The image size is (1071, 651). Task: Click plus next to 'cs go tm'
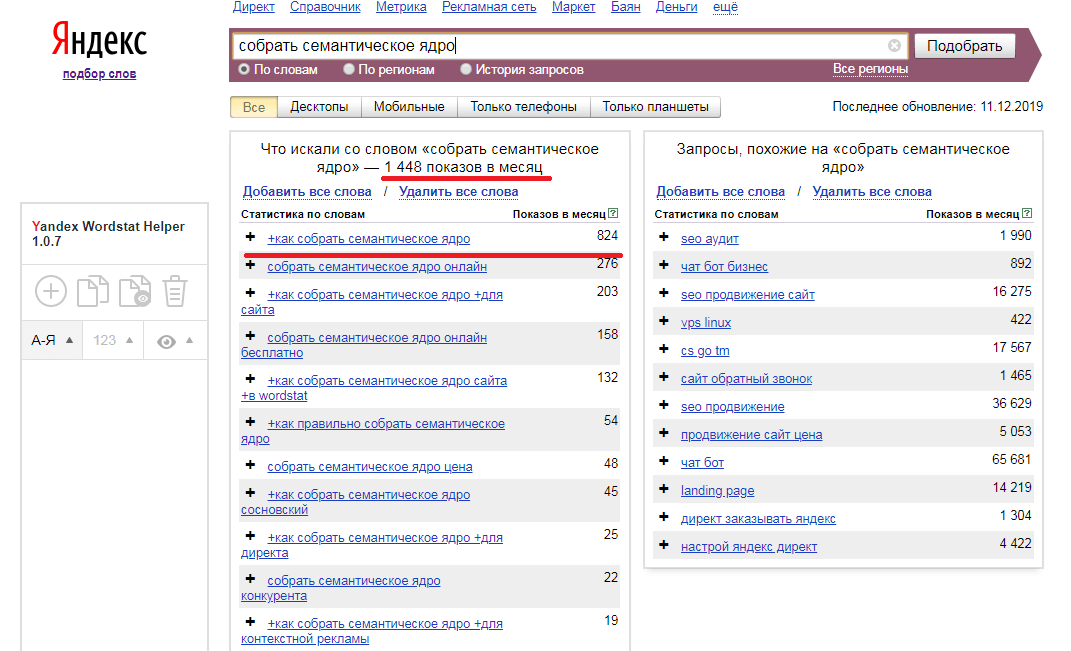coord(663,349)
